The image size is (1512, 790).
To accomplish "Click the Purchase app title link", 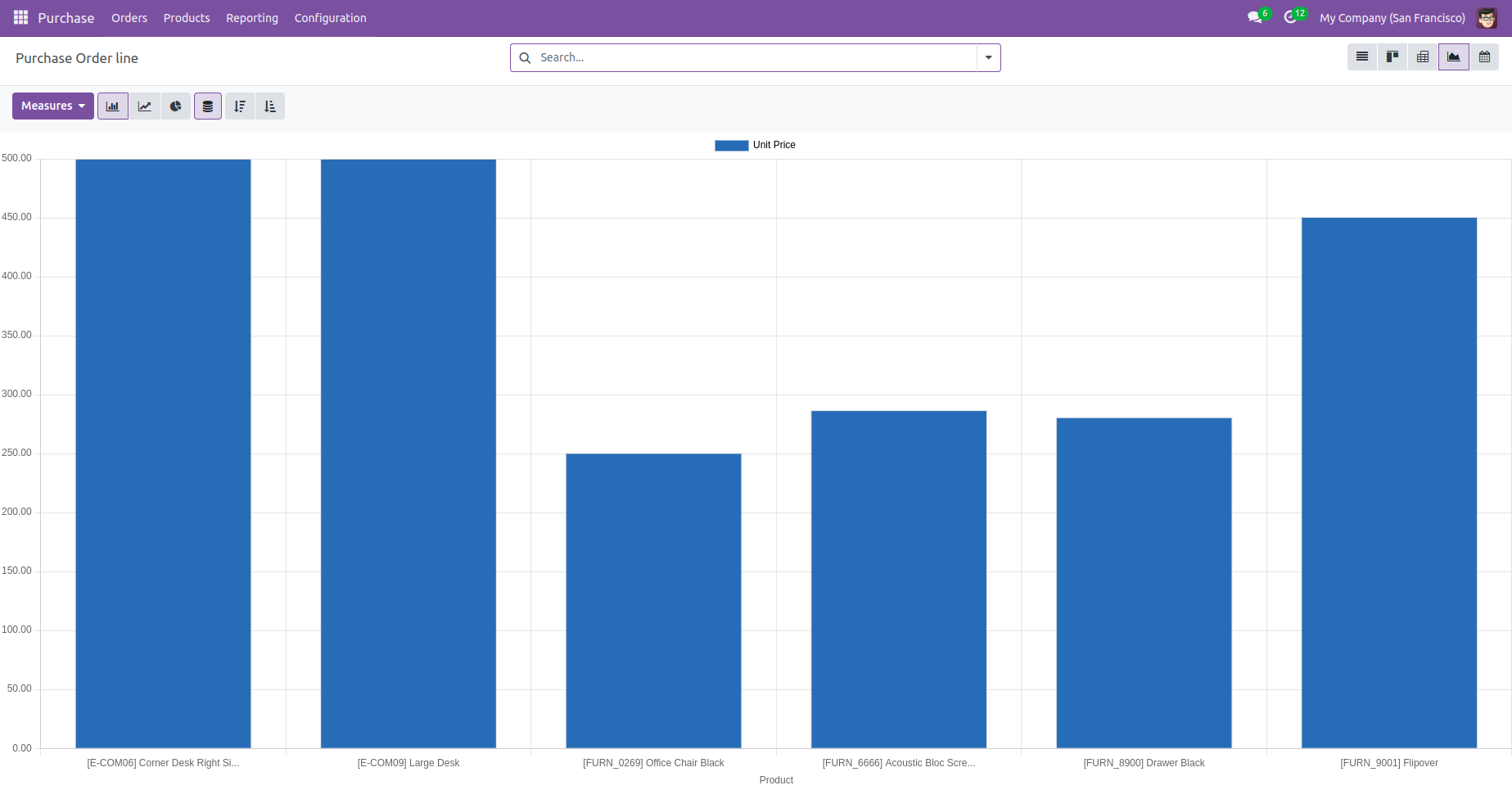I will click(66, 18).
